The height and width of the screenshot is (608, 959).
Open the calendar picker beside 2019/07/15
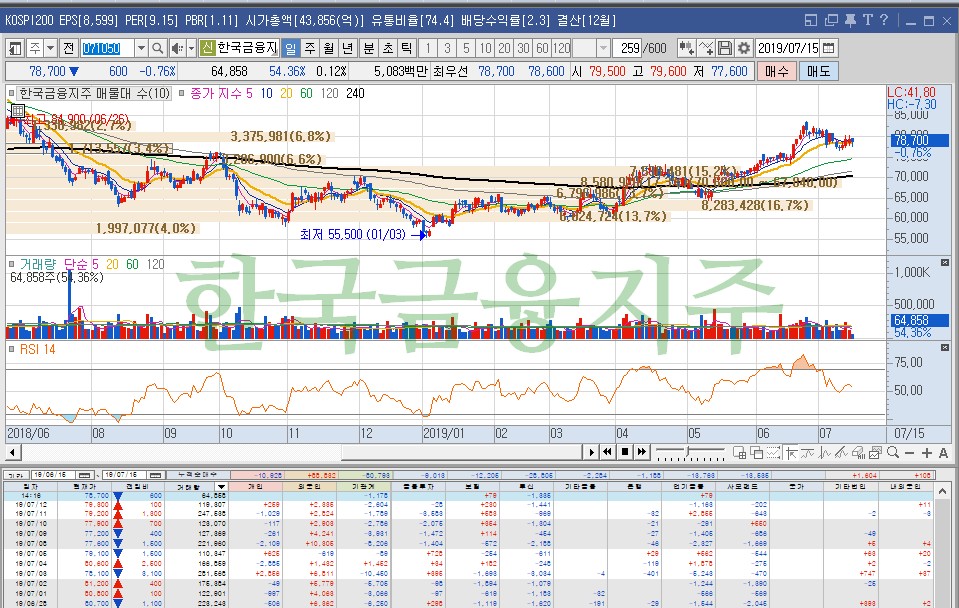coord(829,48)
